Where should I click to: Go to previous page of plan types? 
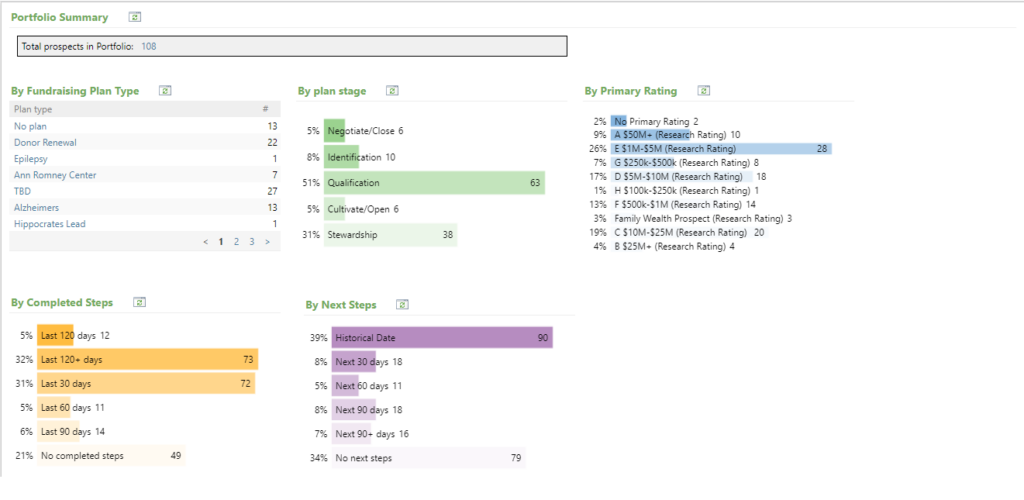(x=205, y=242)
